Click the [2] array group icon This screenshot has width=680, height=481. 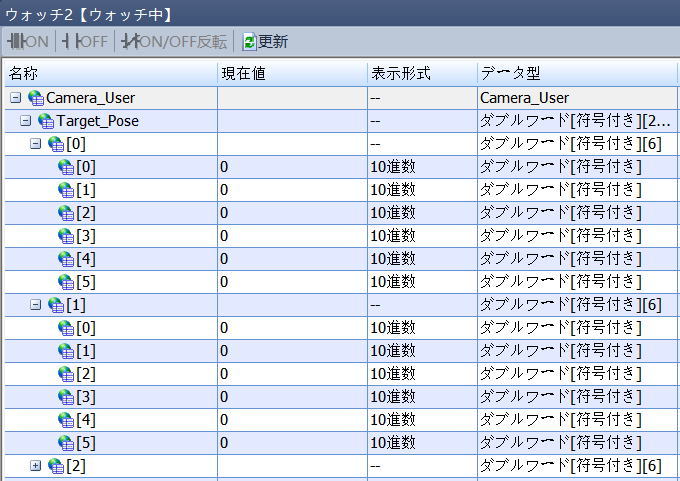pyautogui.click(x=56, y=466)
